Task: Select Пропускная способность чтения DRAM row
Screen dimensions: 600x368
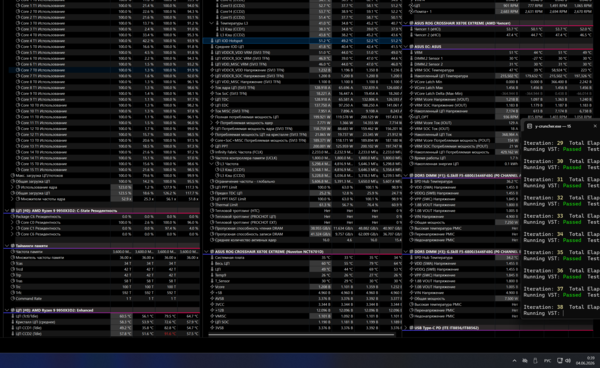Action: (303, 228)
